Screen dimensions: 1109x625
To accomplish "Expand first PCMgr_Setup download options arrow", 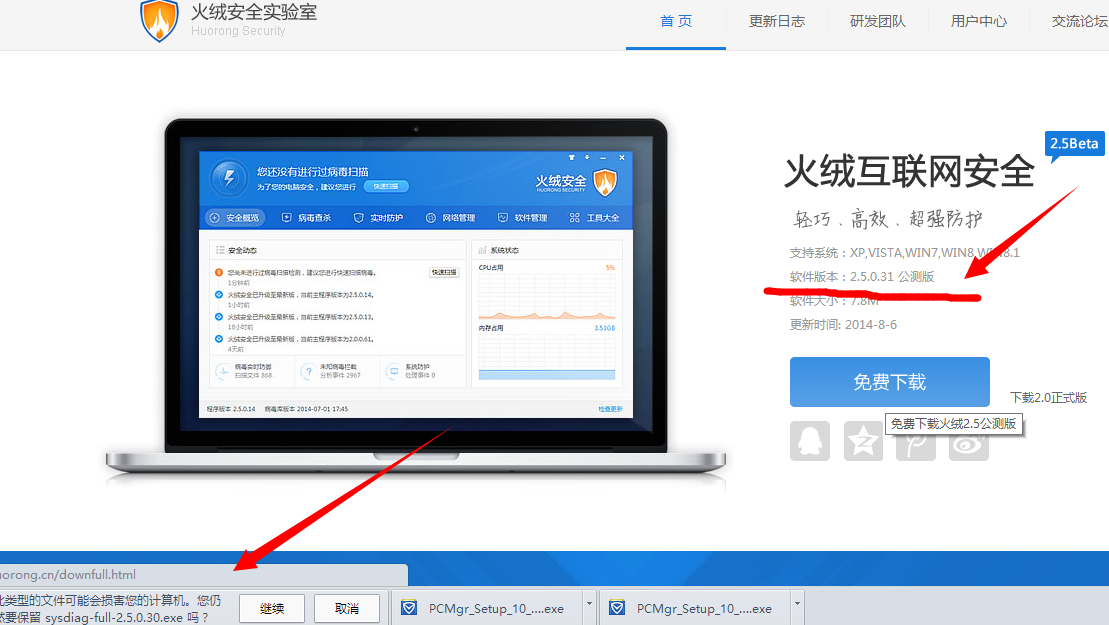I will (x=589, y=605).
